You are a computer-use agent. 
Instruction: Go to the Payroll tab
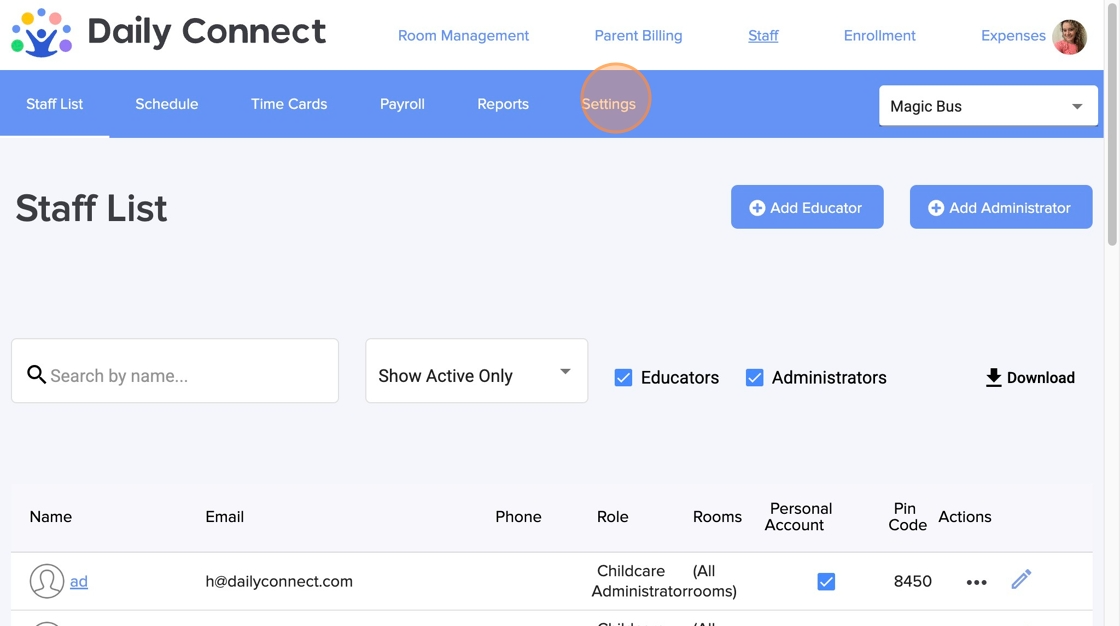click(402, 104)
